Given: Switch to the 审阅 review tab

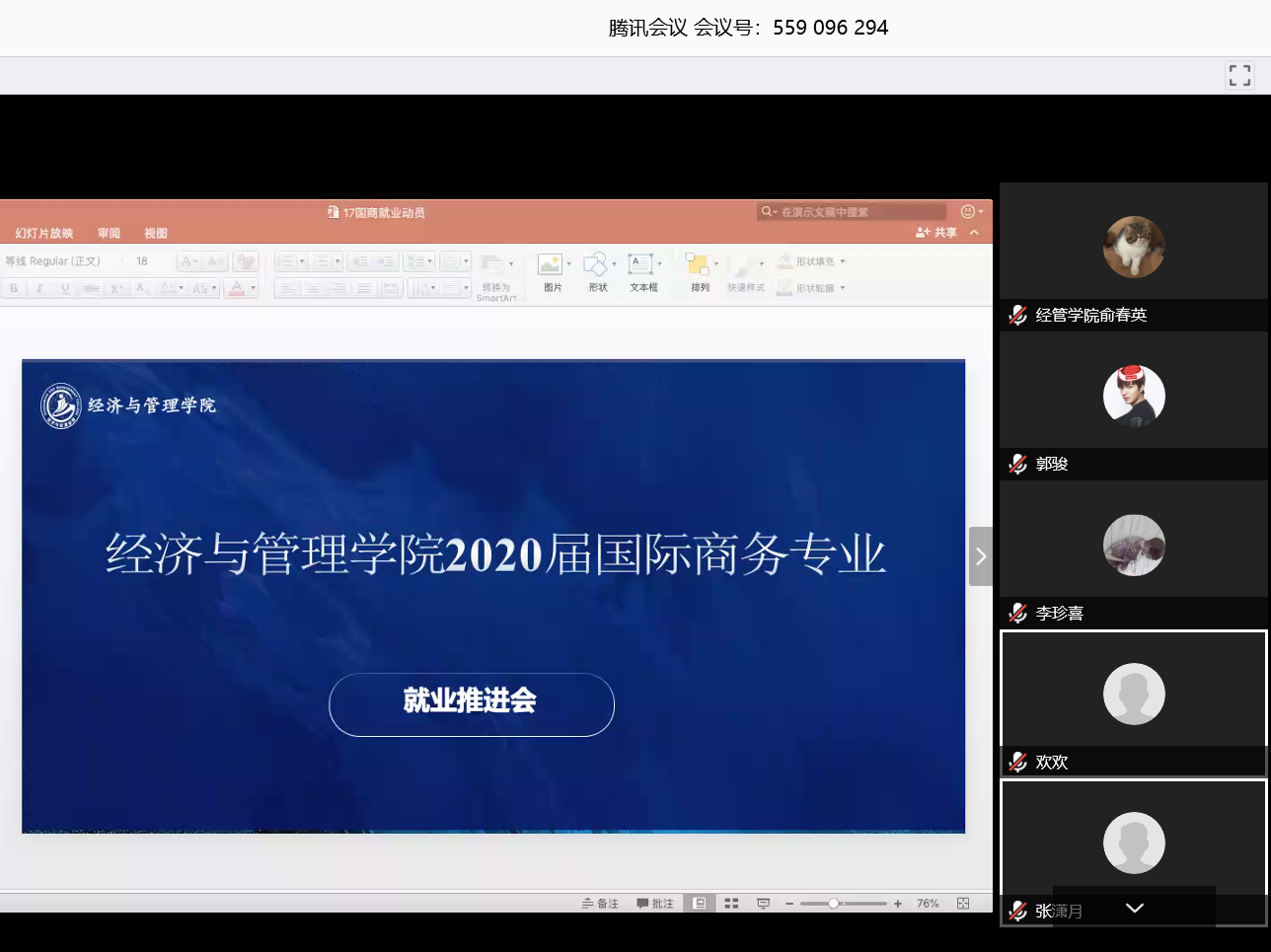Looking at the screenshot, I should 109,234.
